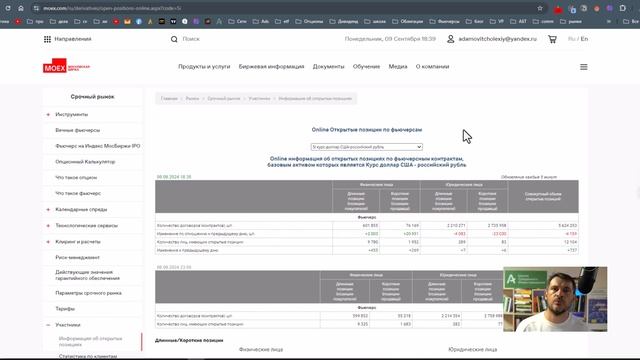Click the presenter webcam overlay
The height and width of the screenshot is (360, 640).
pyautogui.click(x=555, y=299)
